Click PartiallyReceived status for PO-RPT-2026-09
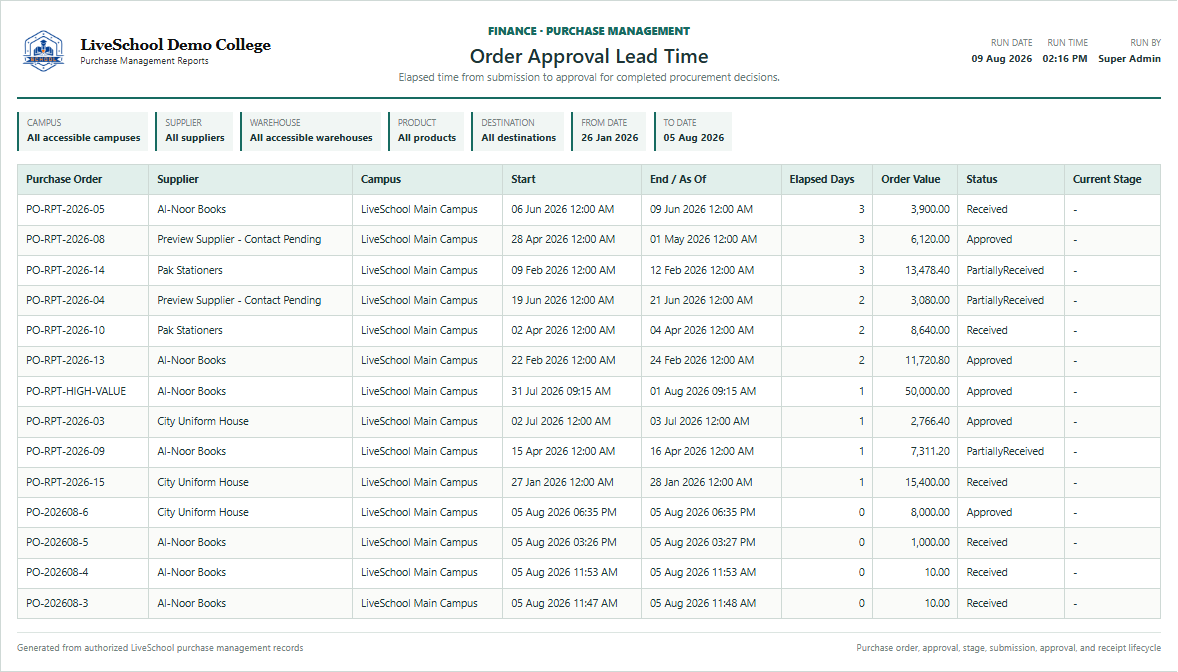This screenshot has width=1178, height=672. pos(1005,451)
